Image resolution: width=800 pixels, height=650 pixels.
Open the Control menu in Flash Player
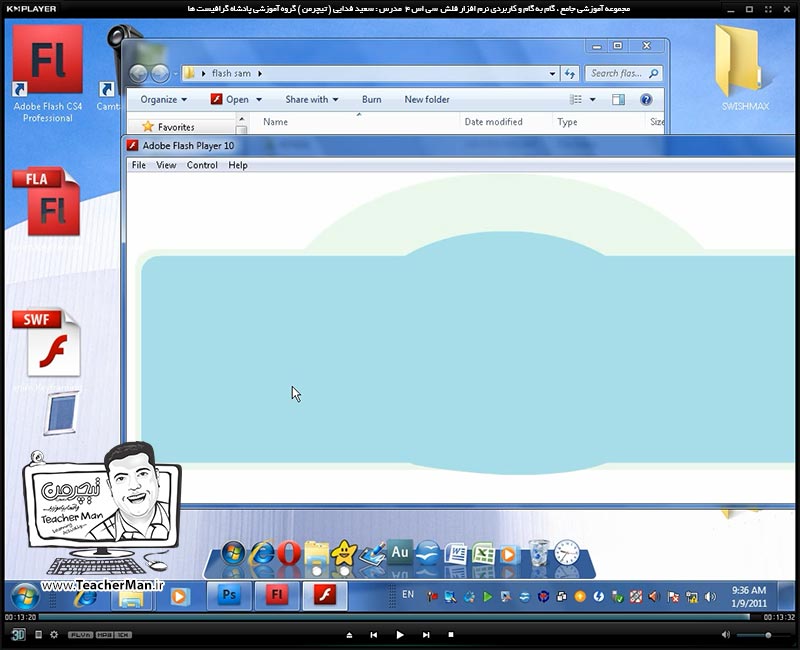tap(202, 165)
